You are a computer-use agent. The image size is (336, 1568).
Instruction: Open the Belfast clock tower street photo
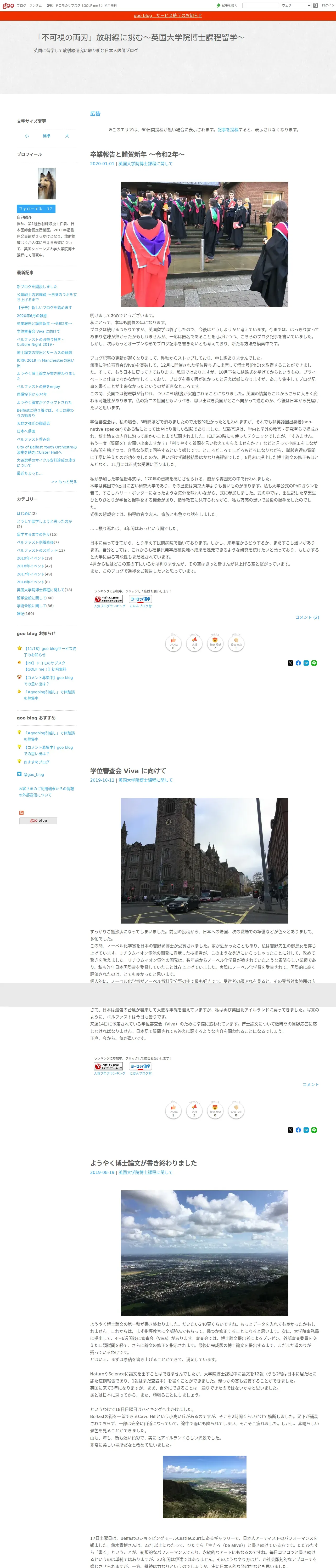[204, 861]
